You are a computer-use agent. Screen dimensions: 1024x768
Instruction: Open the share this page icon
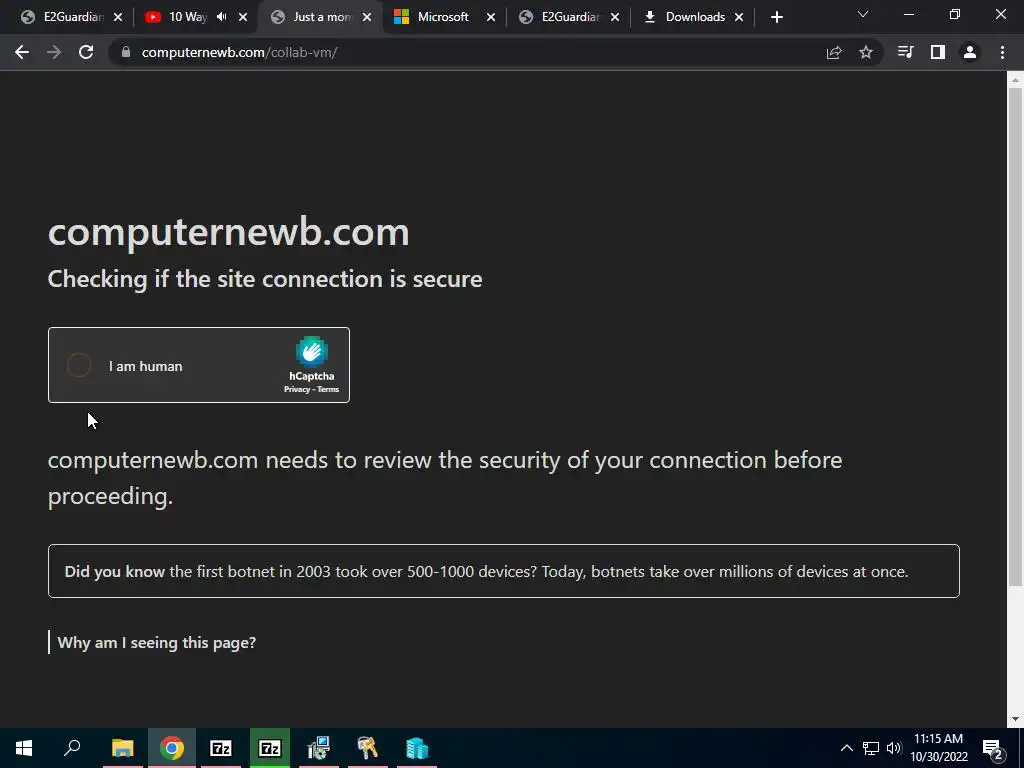point(834,52)
